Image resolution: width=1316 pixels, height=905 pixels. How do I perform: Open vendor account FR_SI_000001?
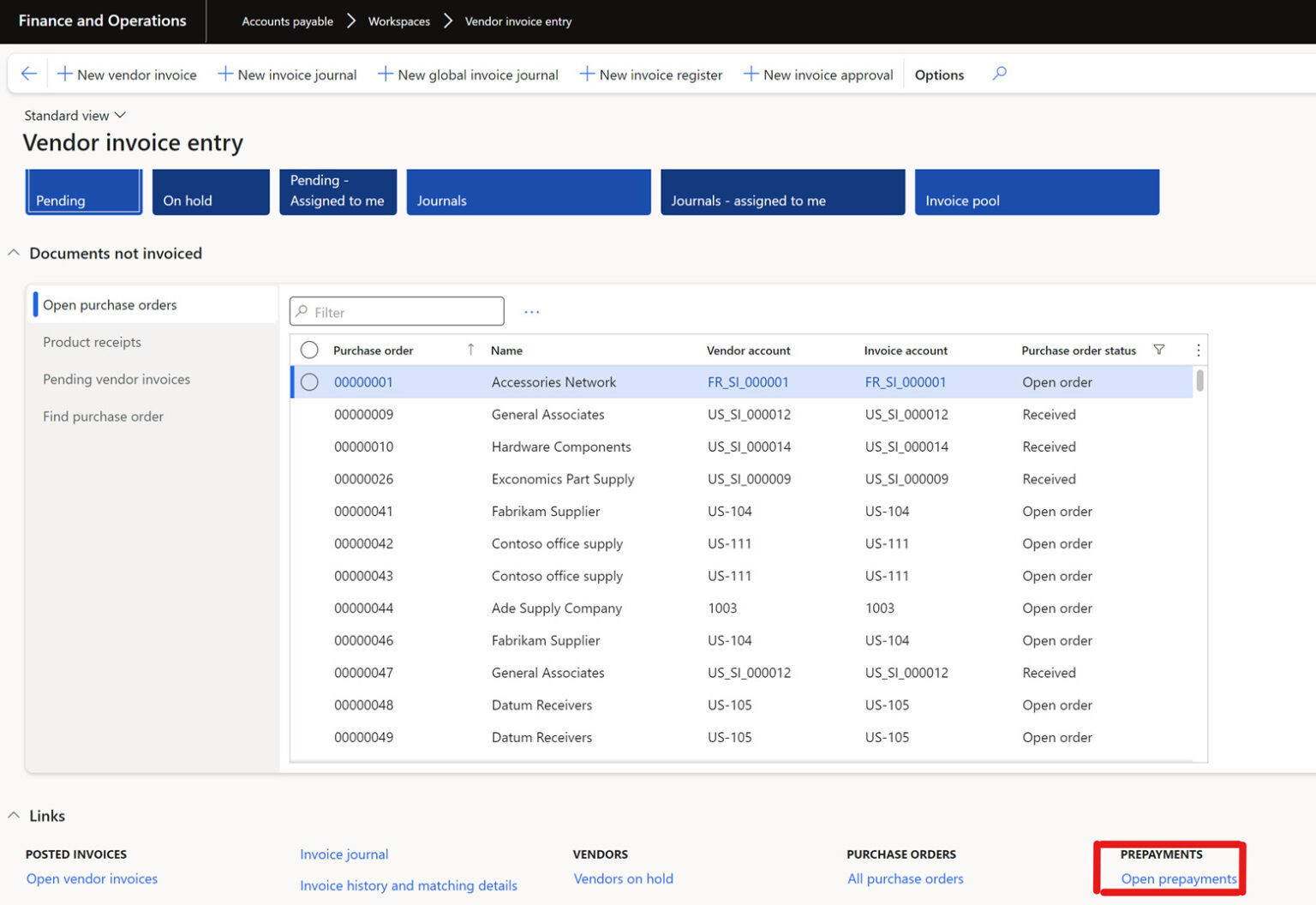[748, 382]
